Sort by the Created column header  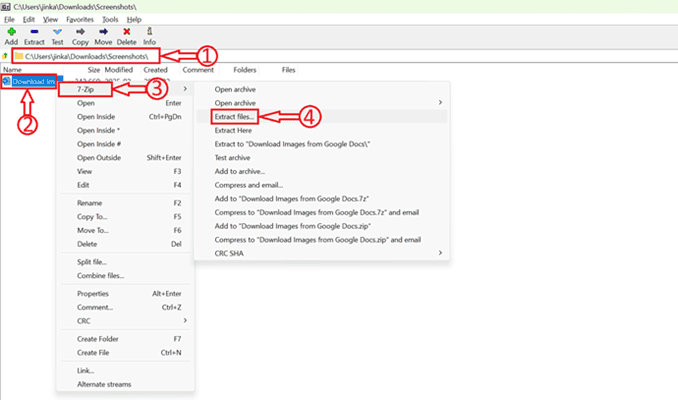click(155, 70)
